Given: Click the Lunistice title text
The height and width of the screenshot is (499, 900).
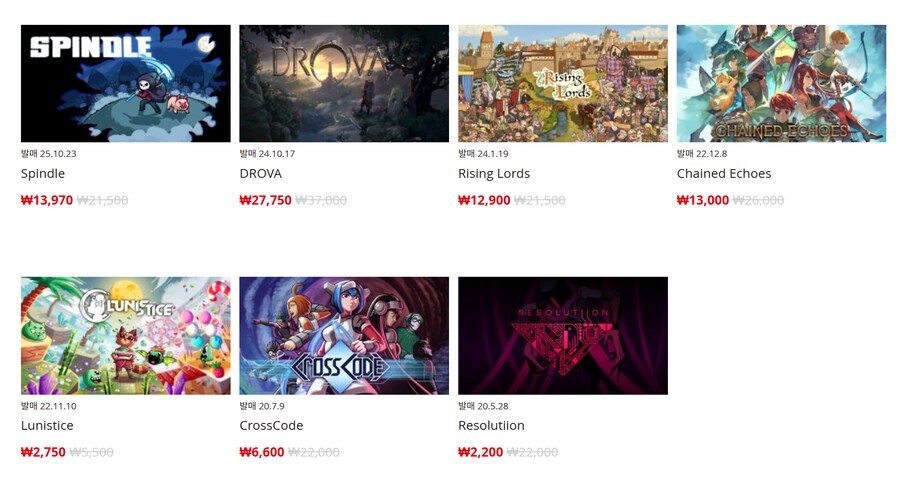Looking at the screenshot, I should pyautogui.click(x=47, y=425).
